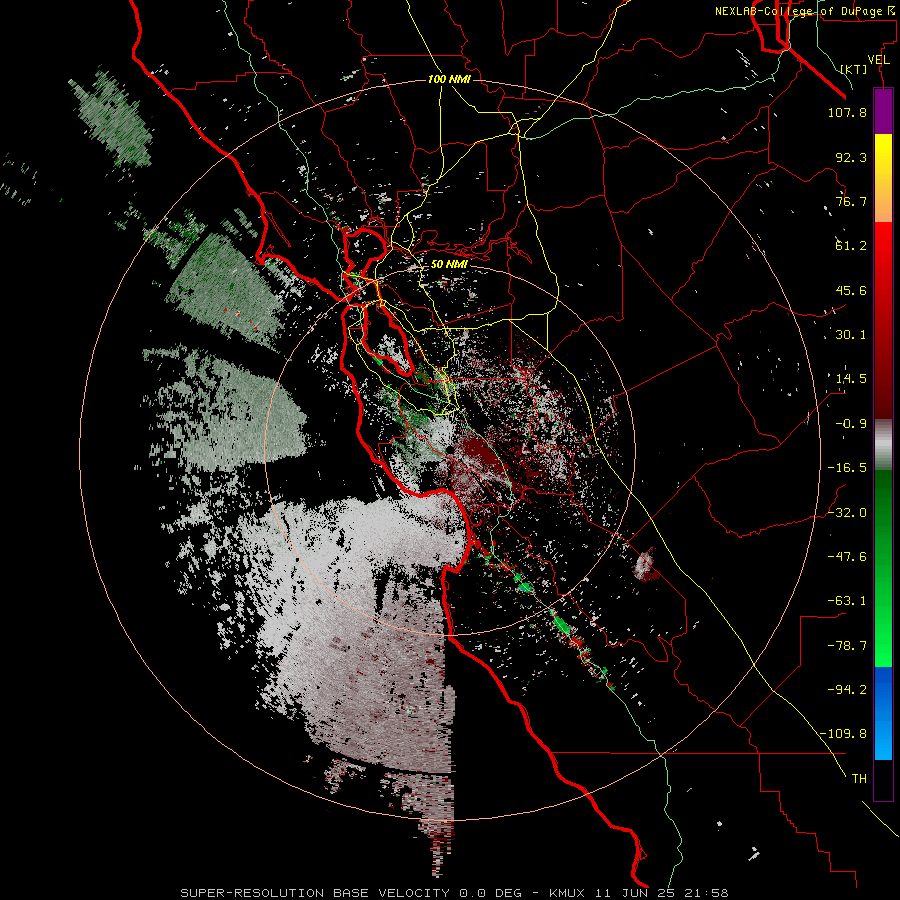Pick the yellow-orange segment of velocity scale
This screenshot has width=900, height=900.
(x=883, y=178)
